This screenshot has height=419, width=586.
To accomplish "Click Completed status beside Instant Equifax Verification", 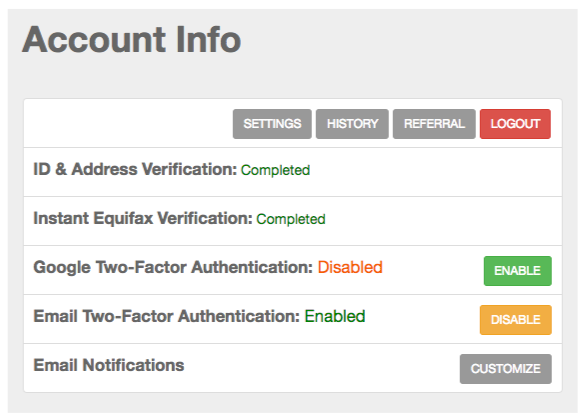I will click(x=291, y=219).
